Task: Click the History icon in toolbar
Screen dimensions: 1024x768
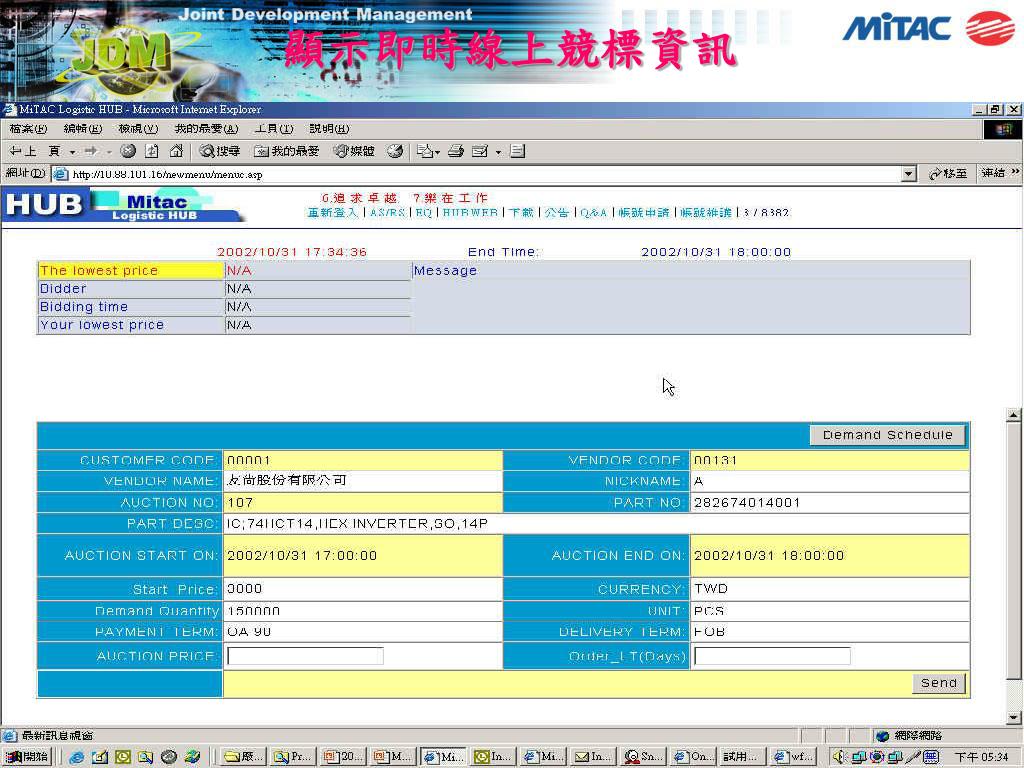Action: pyautogui.click(x=395, y=152)
